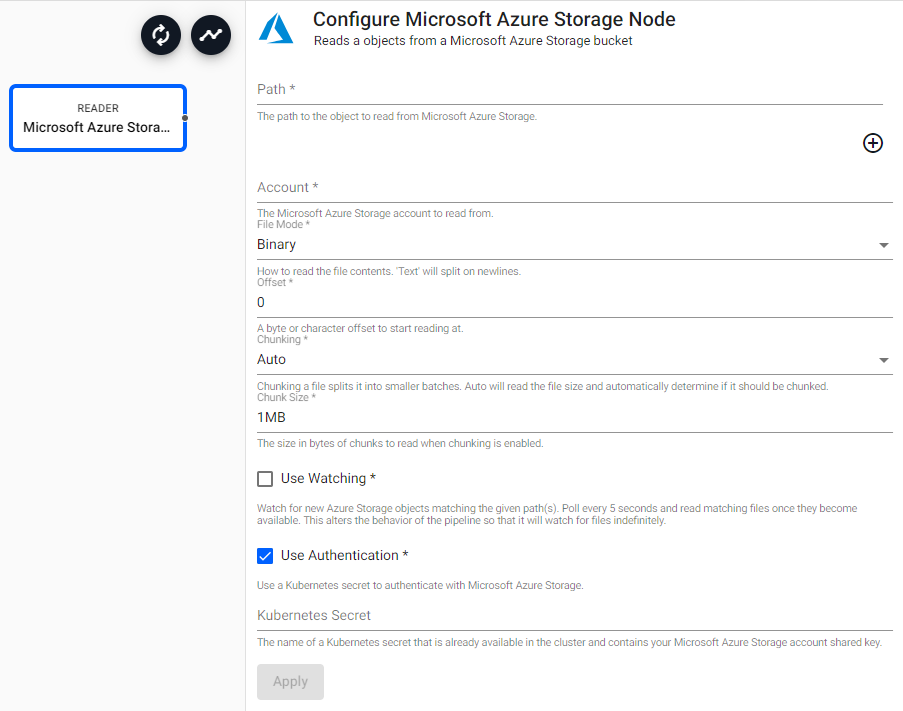903x711 pixels.
Task: Add another path with plus icon
Action: pyautogui.click(x=872, y=143)
